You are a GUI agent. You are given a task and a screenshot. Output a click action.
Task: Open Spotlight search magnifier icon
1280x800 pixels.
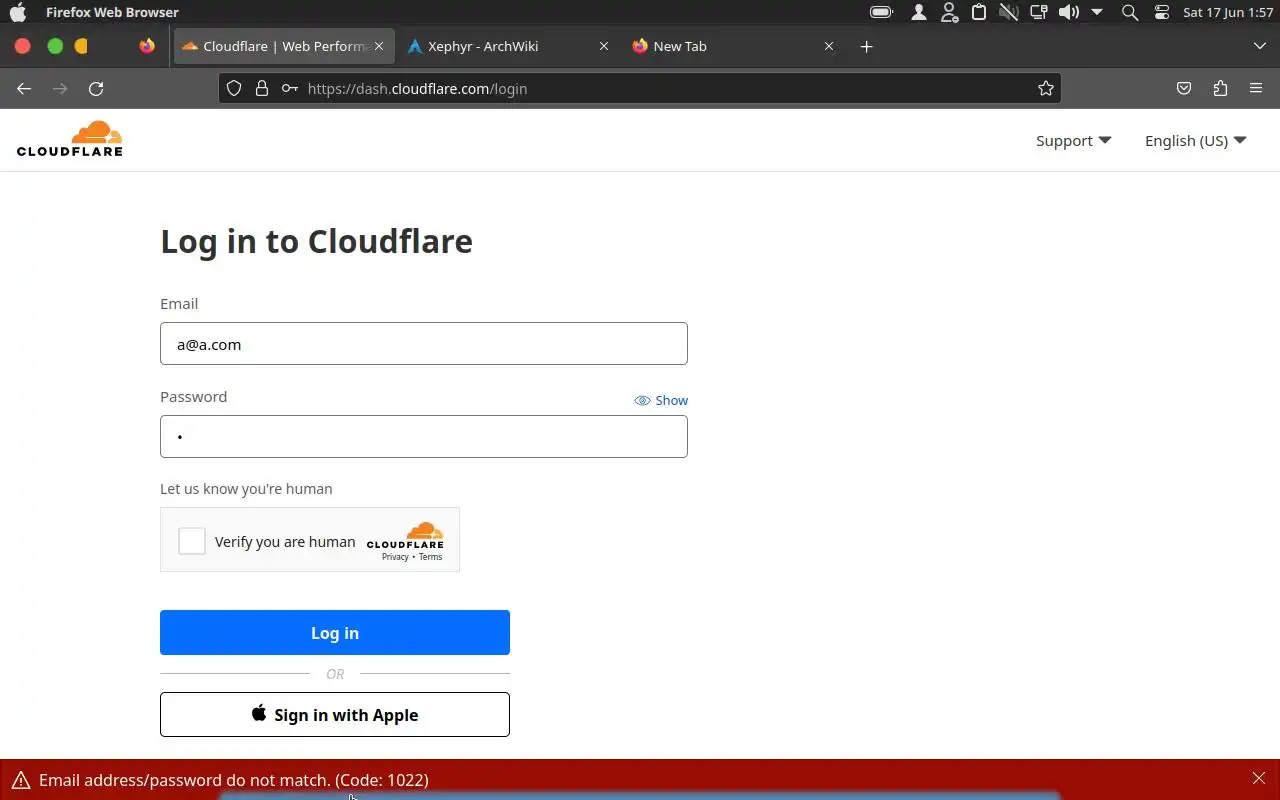(x=1130, y=13)
